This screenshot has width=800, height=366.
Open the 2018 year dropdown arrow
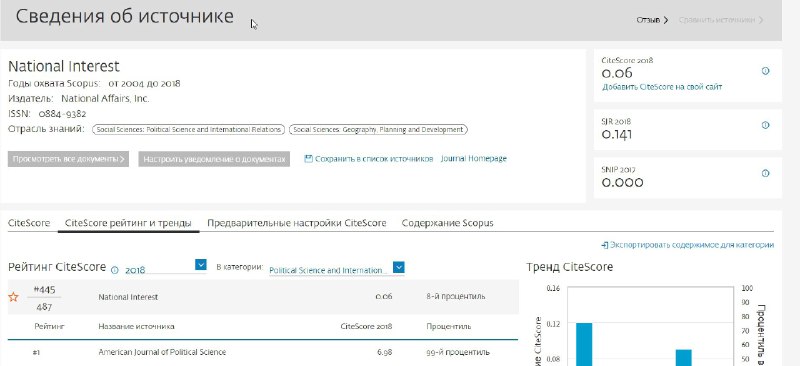pyautogui.click(x=201, y=264)
